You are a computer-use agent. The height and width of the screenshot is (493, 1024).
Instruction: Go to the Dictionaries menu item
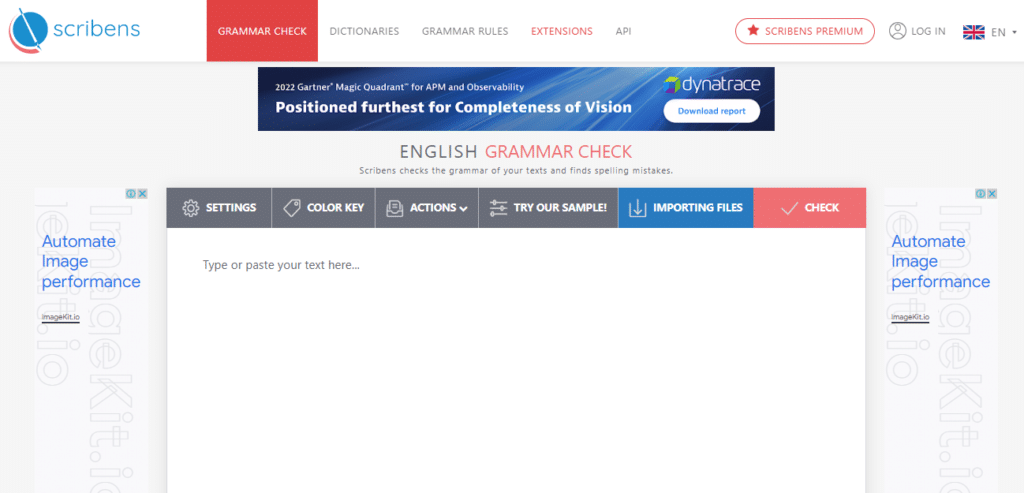[364, 31]
